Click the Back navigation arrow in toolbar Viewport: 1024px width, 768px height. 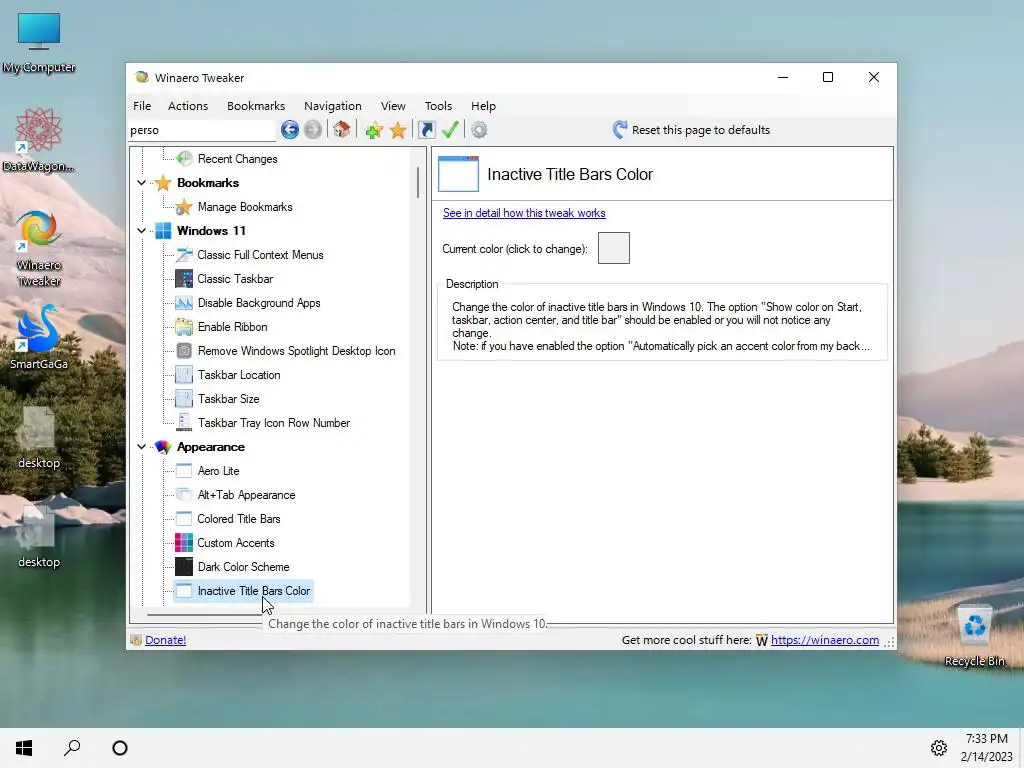tap(290, 130)
